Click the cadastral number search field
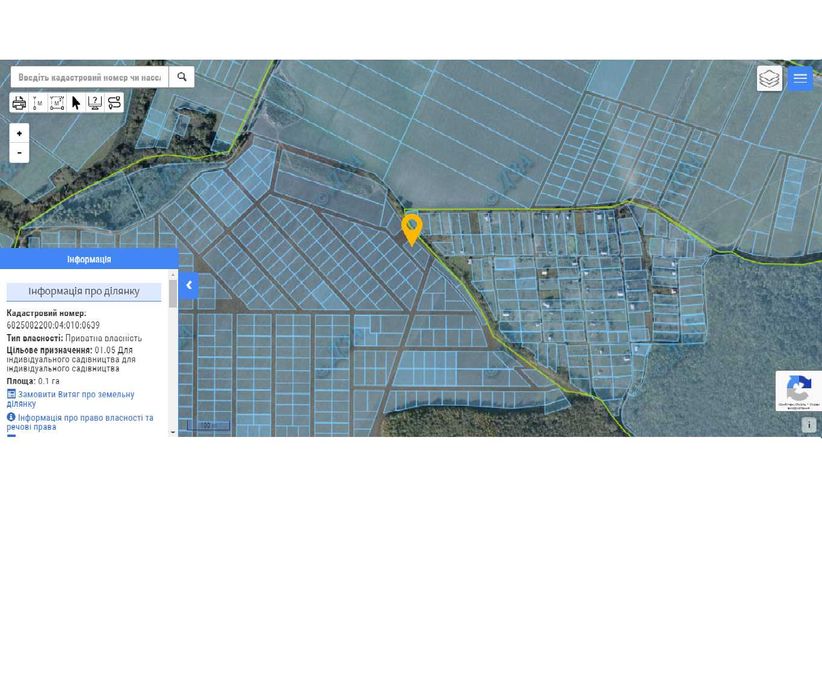Image resolution: width=822 pixels, height=700 pixels. coord(90,77)
